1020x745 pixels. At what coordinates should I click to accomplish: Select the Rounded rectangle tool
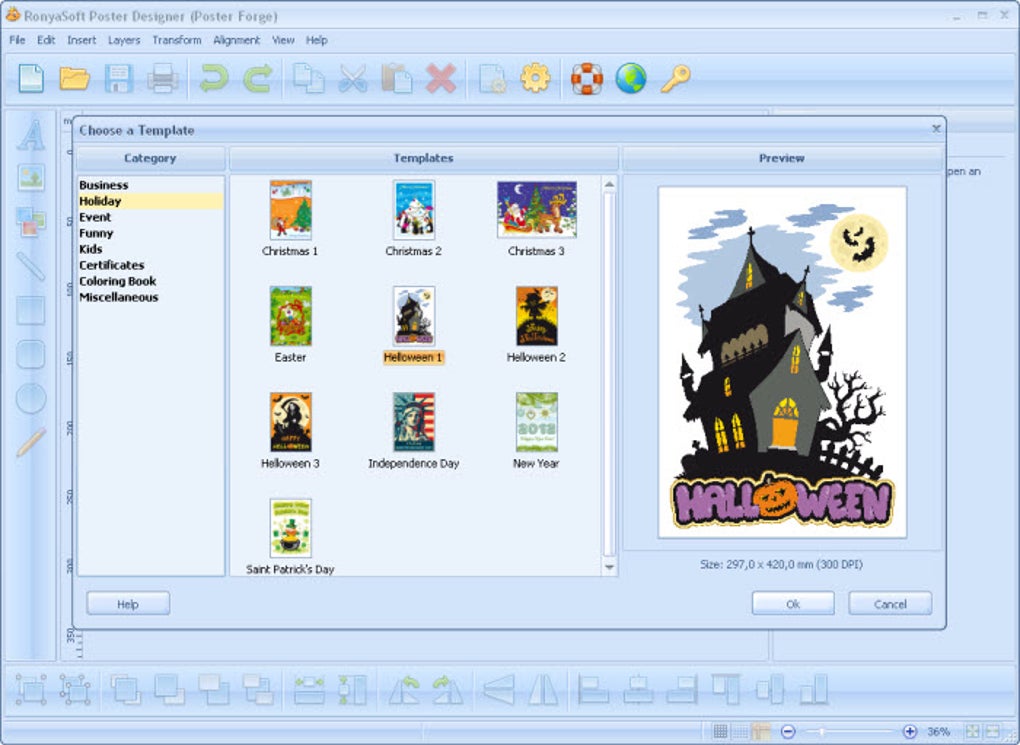point(31,355)
